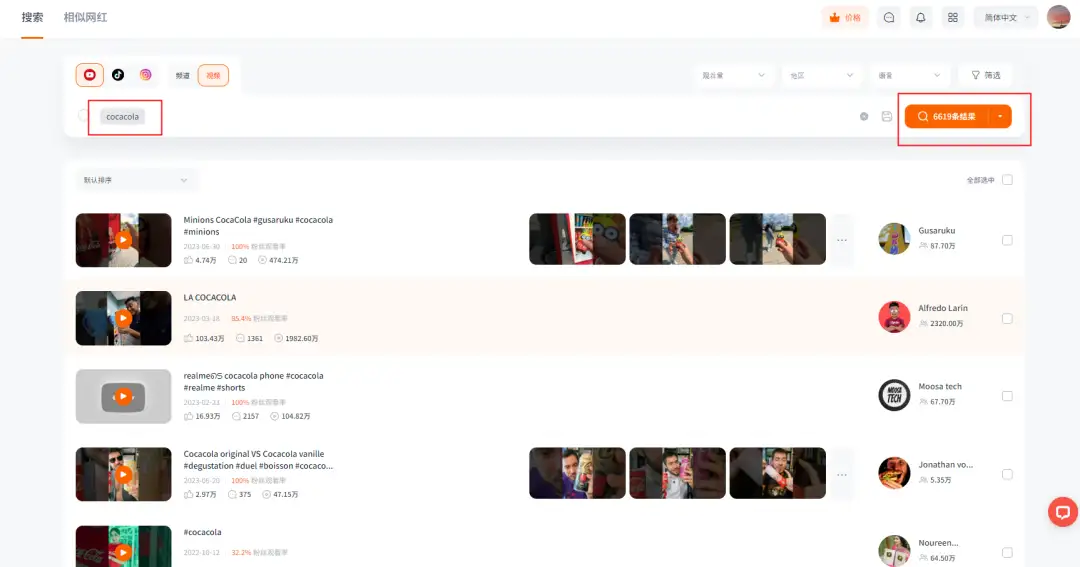Click the comments icon beside 2157

tap(236, 416)
